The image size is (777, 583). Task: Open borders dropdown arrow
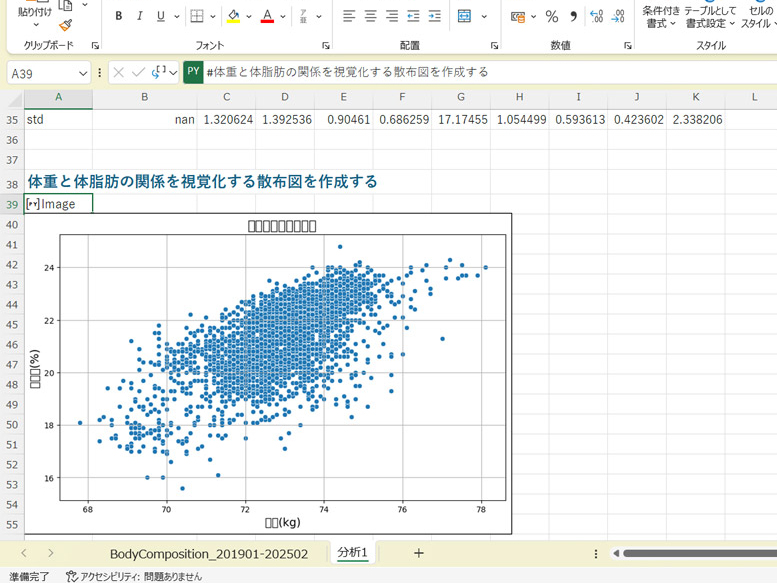213,17
